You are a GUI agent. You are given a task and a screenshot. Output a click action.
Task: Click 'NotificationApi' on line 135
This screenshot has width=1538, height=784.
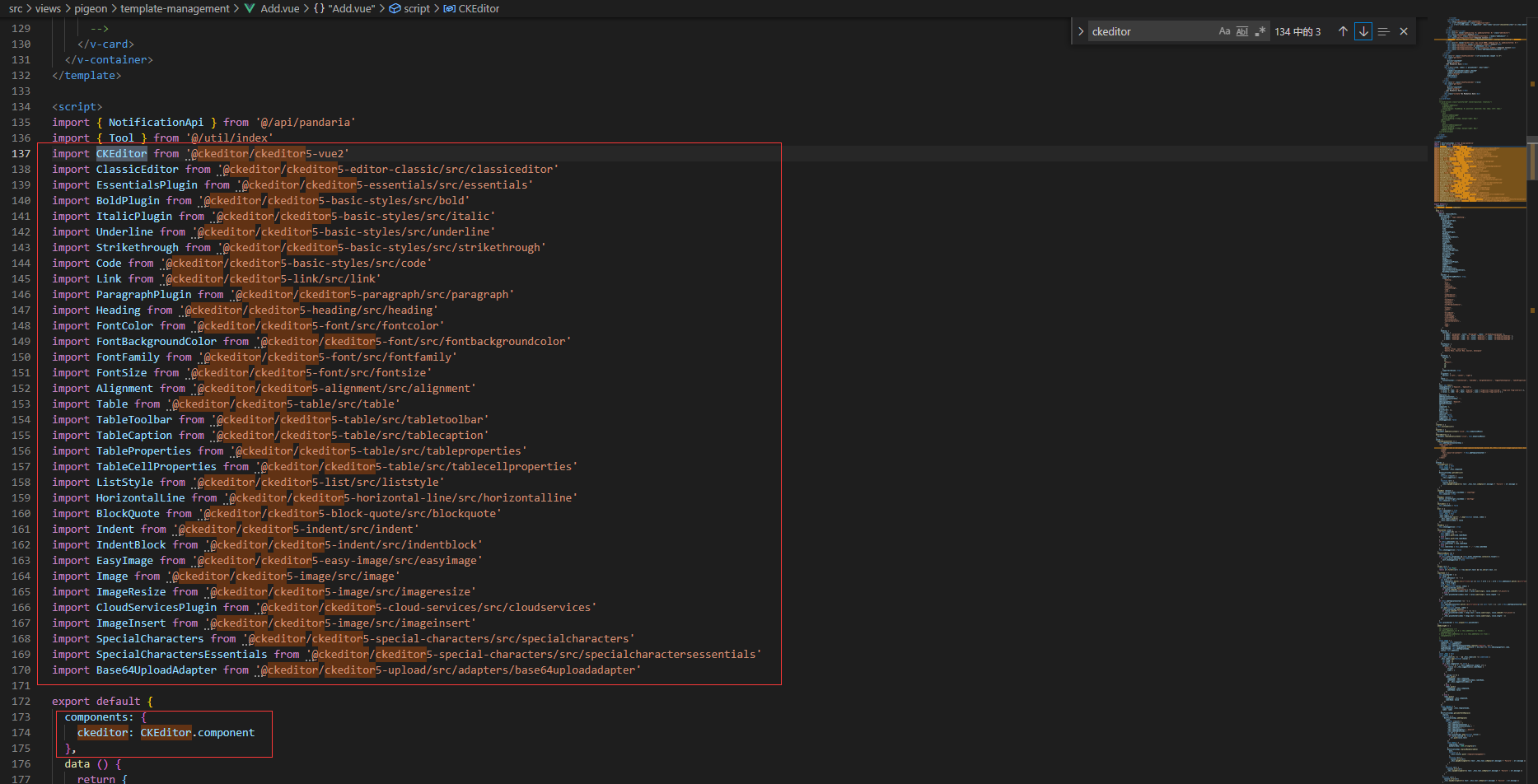(157, 122)
